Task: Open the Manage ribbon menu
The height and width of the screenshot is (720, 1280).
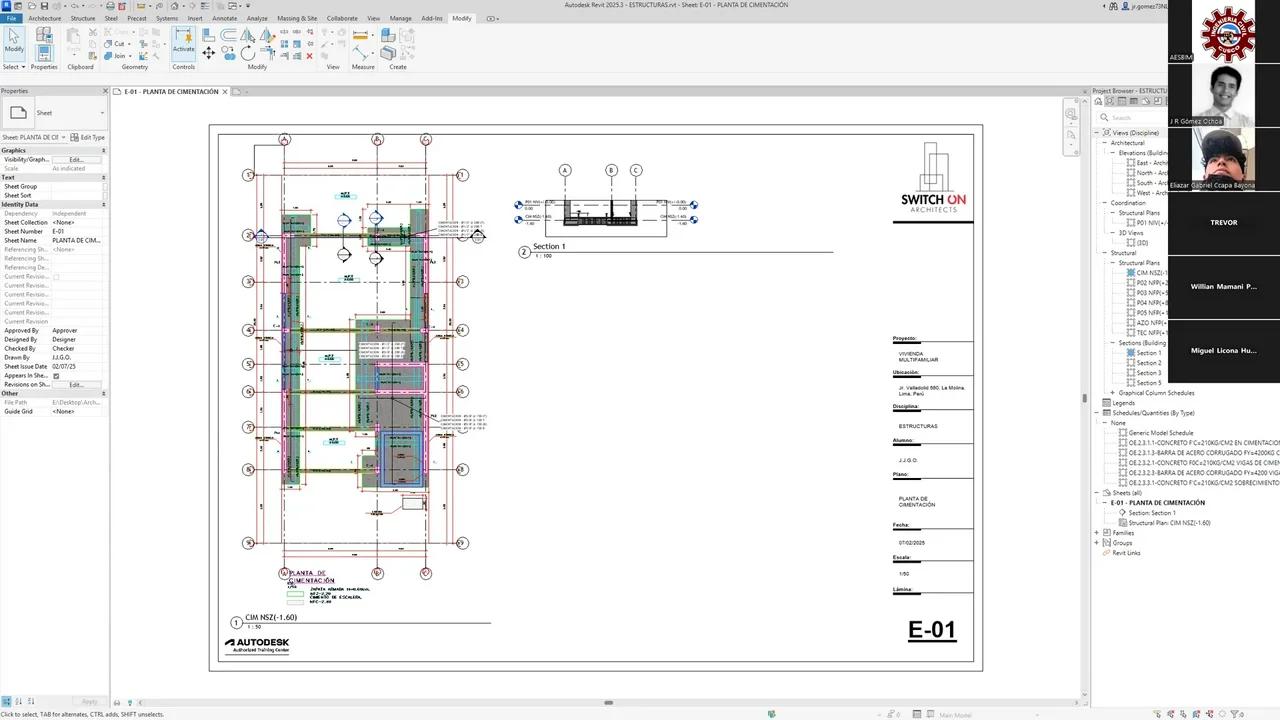Action: coord(400,18)
